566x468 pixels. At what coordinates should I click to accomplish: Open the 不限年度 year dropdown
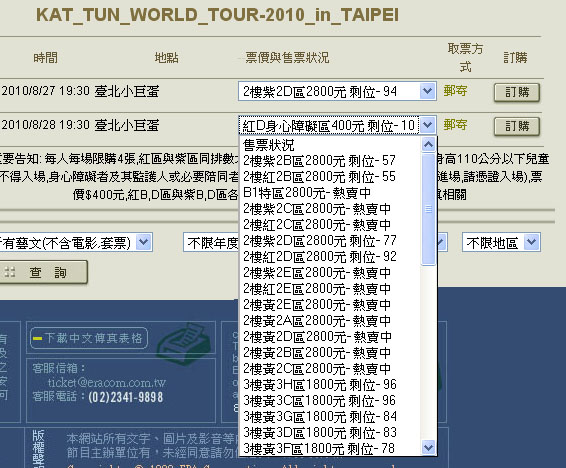(x=211, y=242)
